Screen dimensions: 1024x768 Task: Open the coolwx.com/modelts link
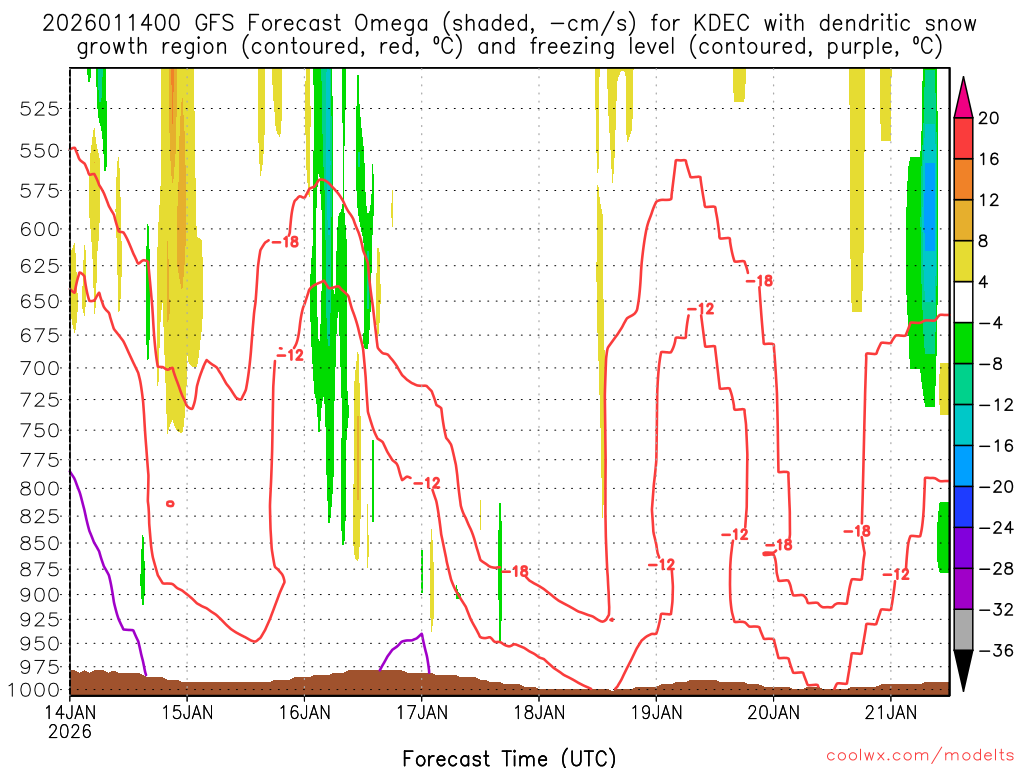point(920,756)
